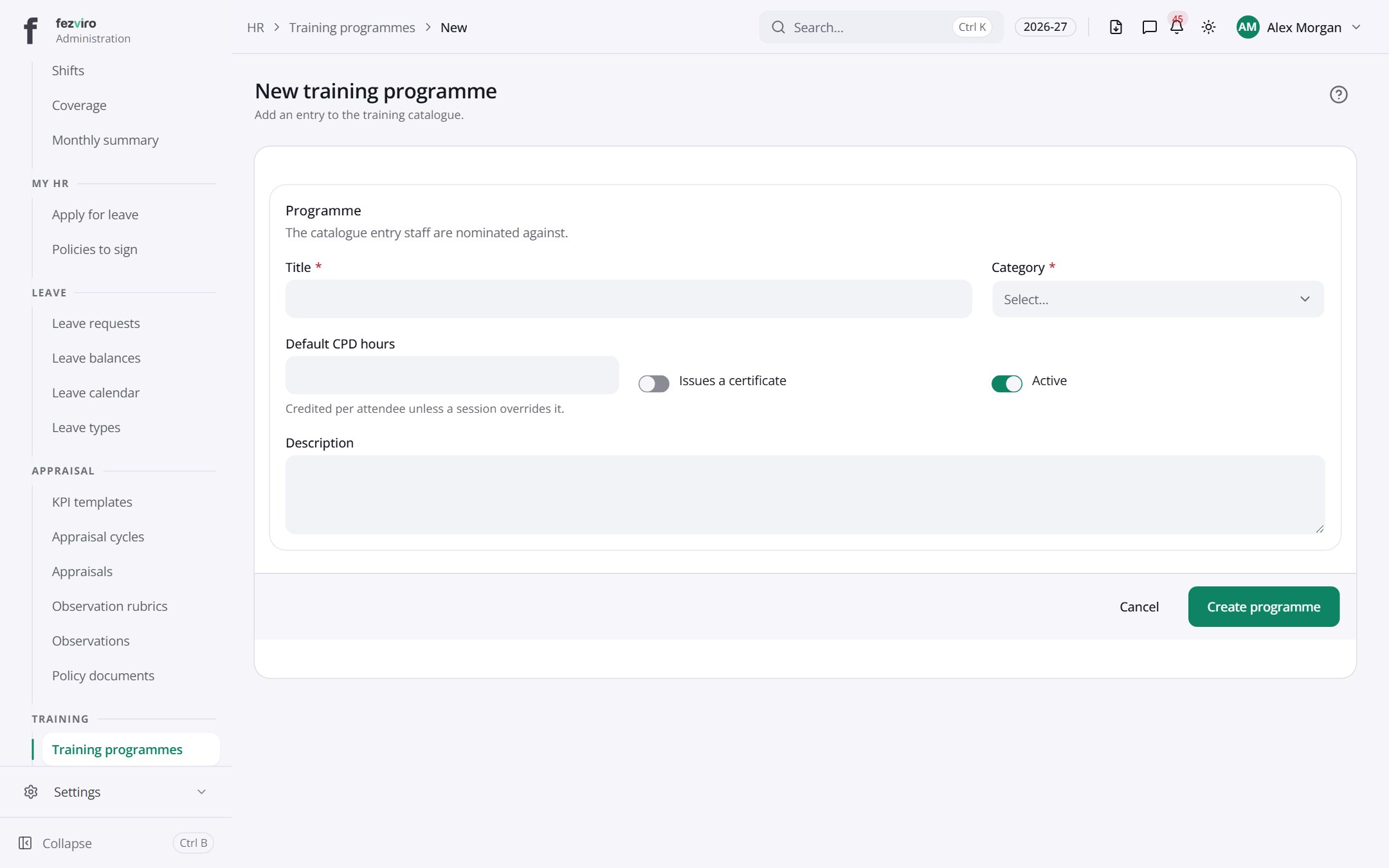Open Appraisals page
The height and width of the screenshot is (868, 1389).
click(82, 572)
